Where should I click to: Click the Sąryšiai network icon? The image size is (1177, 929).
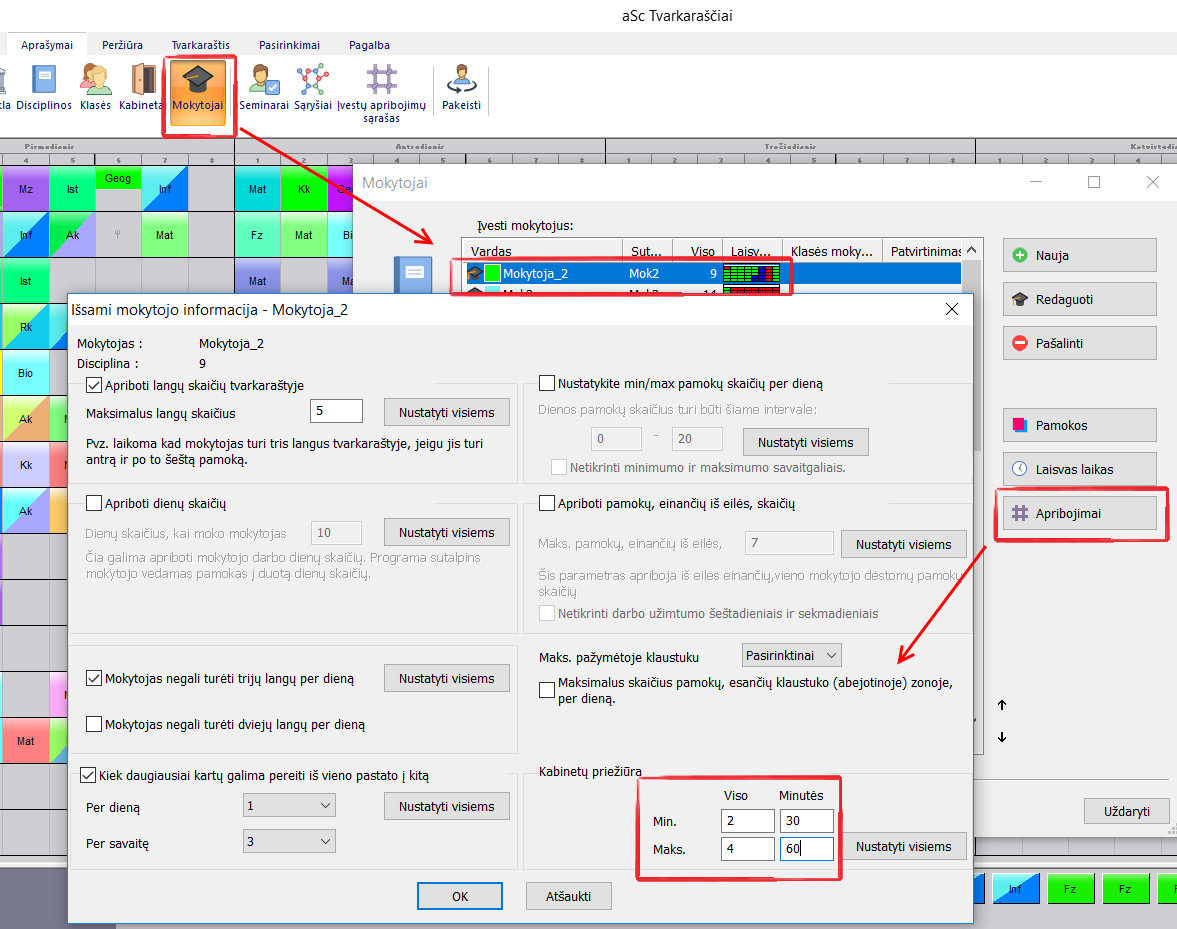pos(313,86)
